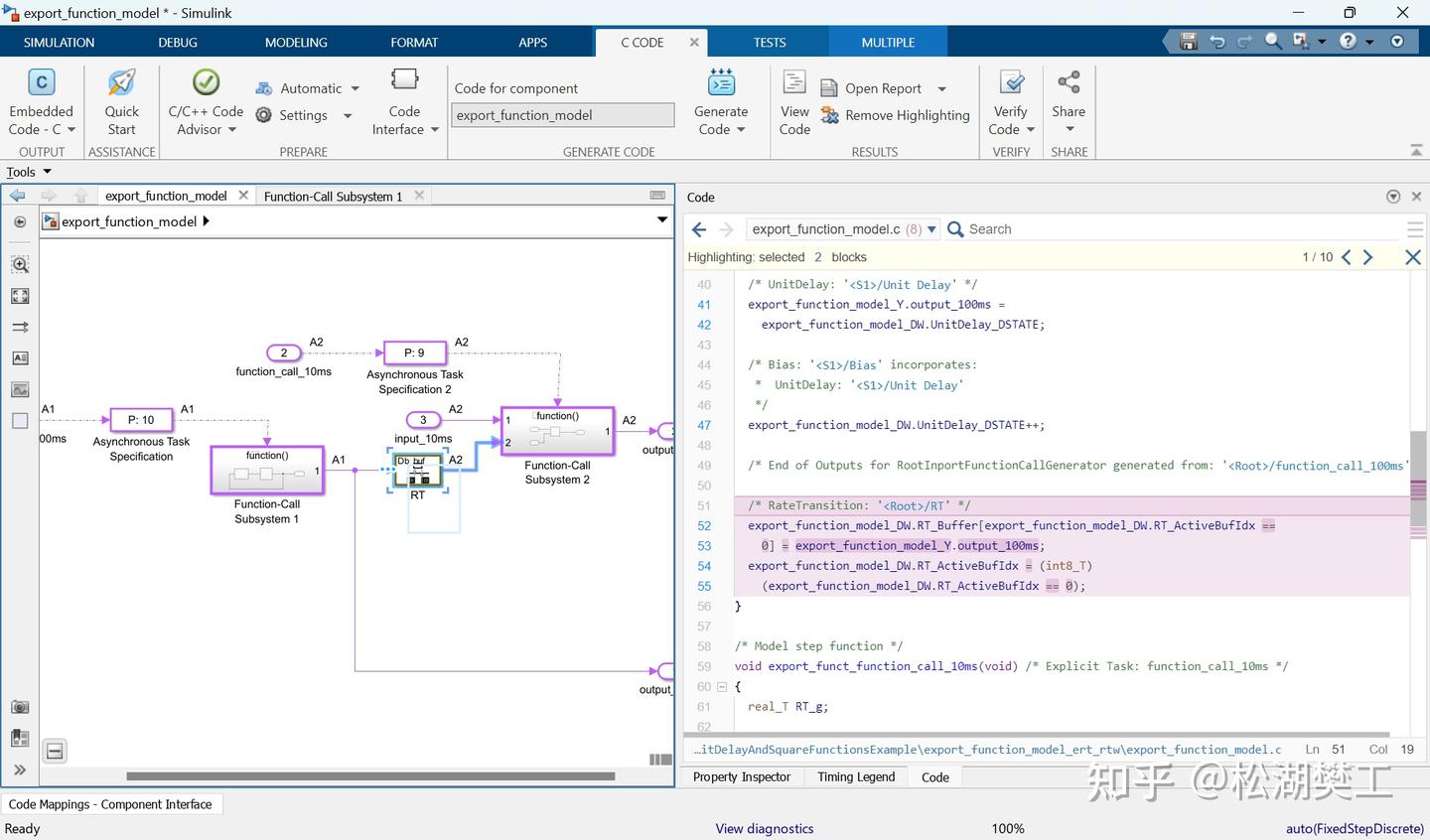1430x840 pixels.
Task: Open View Code in results
Action: pyautogui.click(x=794, y=83)
